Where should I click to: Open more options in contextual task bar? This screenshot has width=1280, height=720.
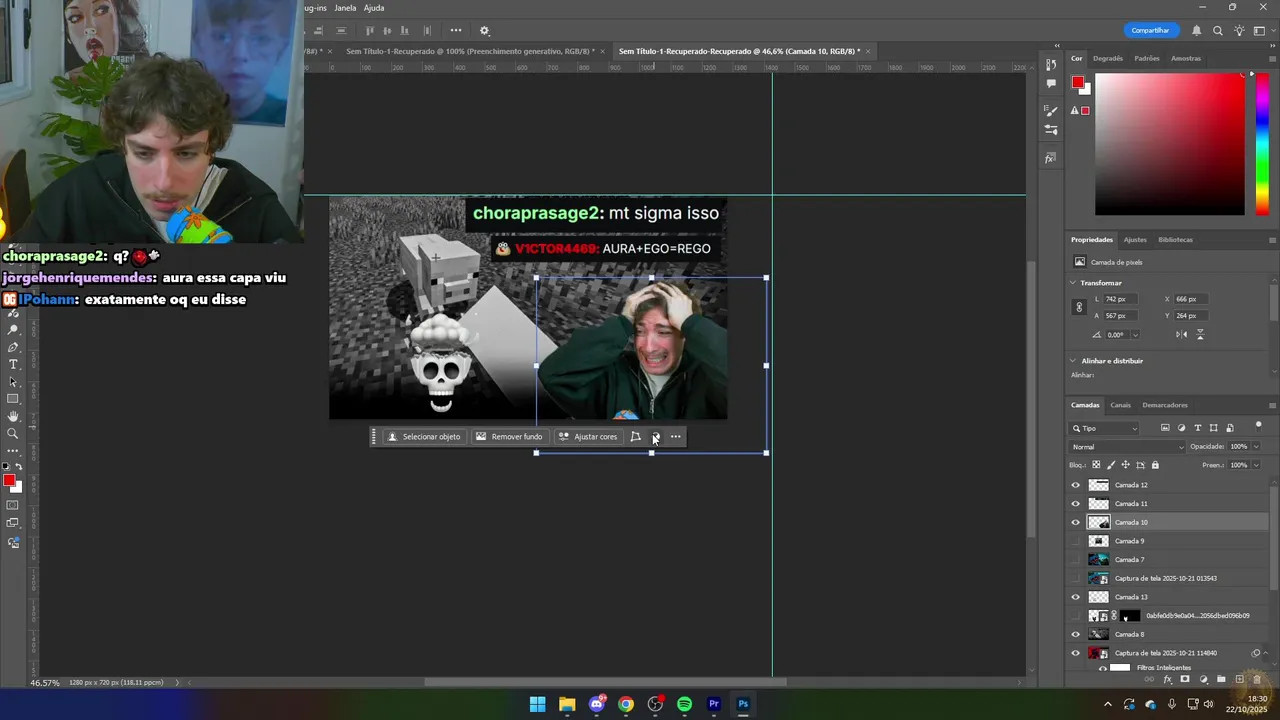[676, 437]
